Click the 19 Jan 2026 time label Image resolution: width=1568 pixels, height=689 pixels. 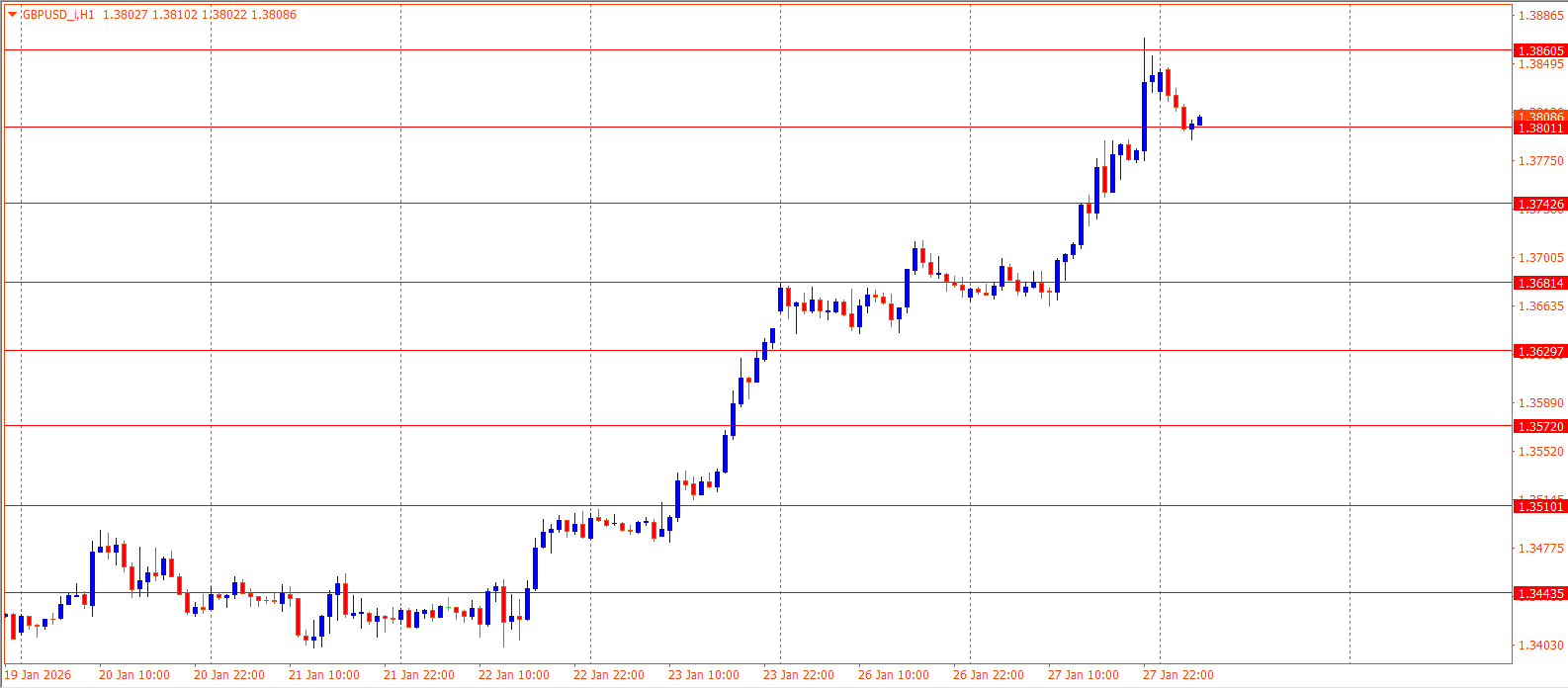(x=39, y=675)
